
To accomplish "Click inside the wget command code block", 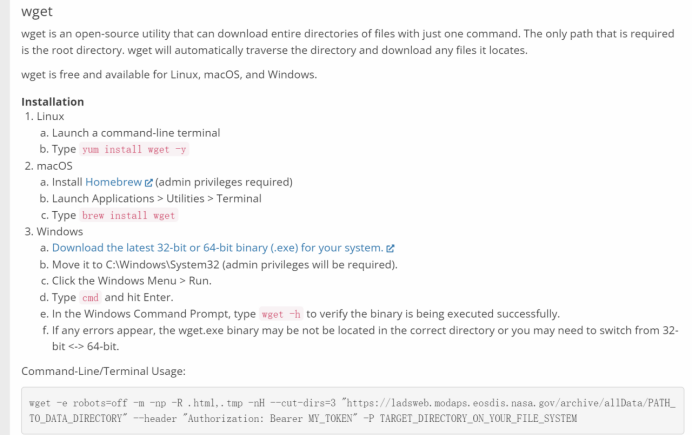I will coord(352,411).
